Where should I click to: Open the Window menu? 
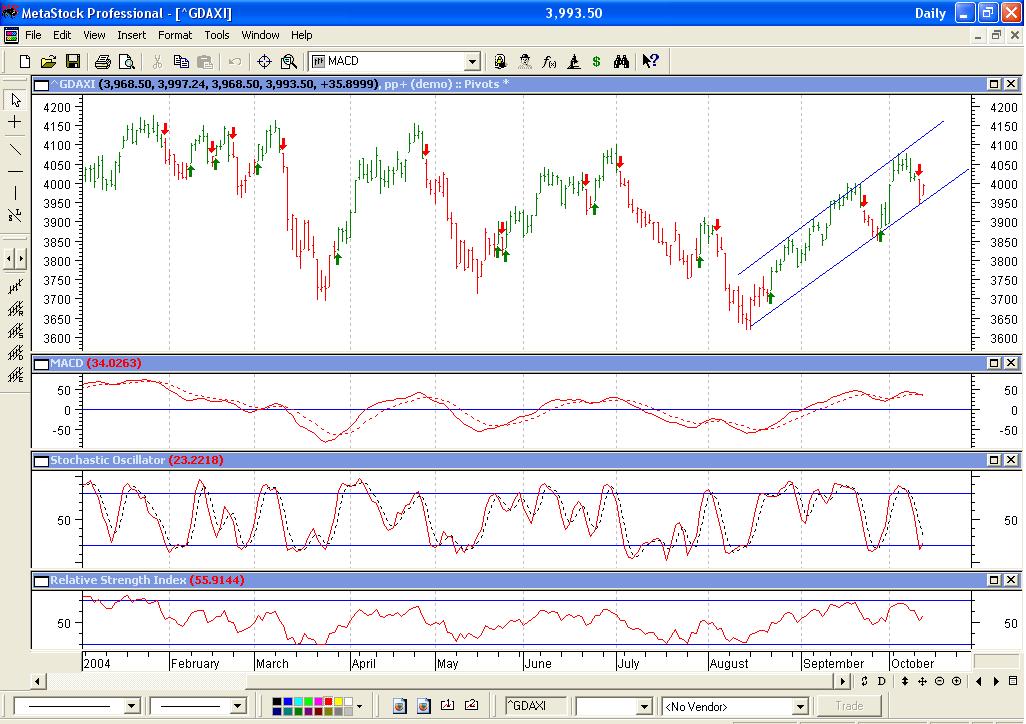tap(260, 35)
